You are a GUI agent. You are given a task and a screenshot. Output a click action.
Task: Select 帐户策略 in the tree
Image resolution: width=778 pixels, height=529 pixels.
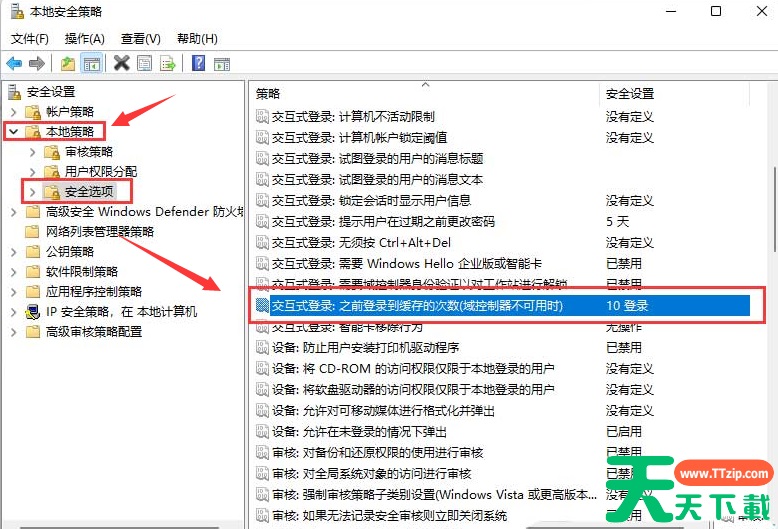point(69,112)
